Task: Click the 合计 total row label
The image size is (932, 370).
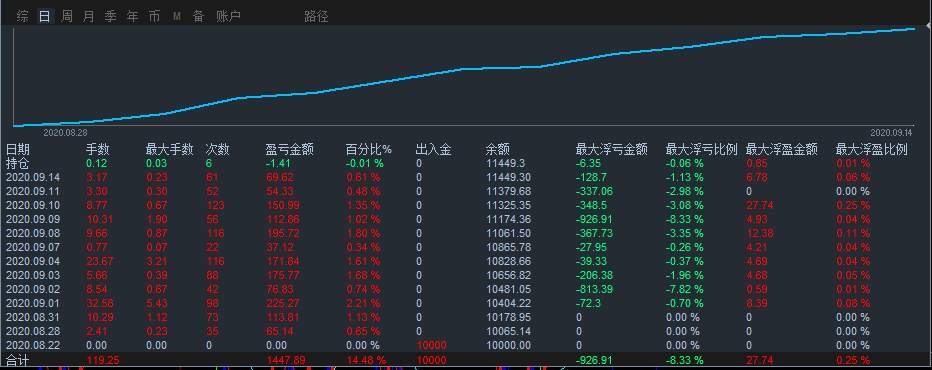Action: tap(18, 360)
